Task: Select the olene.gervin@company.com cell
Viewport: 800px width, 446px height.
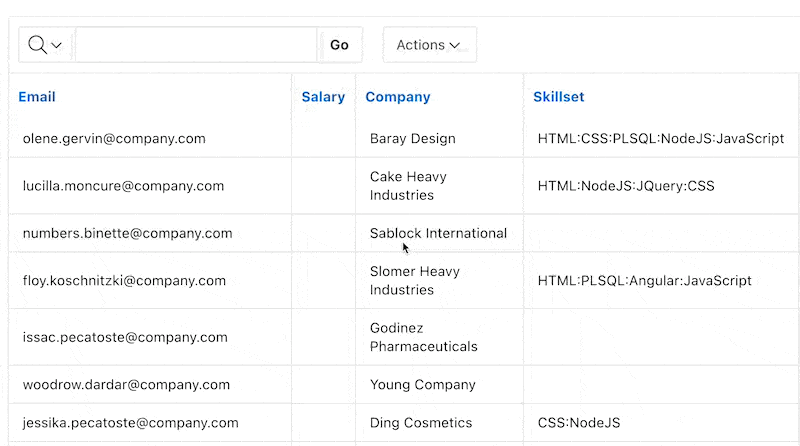Action: click(x=114, y=139)
